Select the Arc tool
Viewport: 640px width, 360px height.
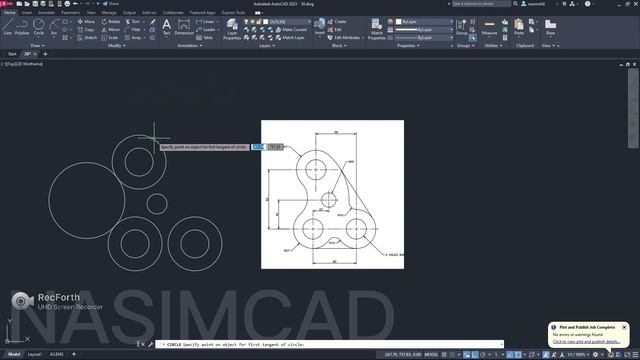point(53,27)
